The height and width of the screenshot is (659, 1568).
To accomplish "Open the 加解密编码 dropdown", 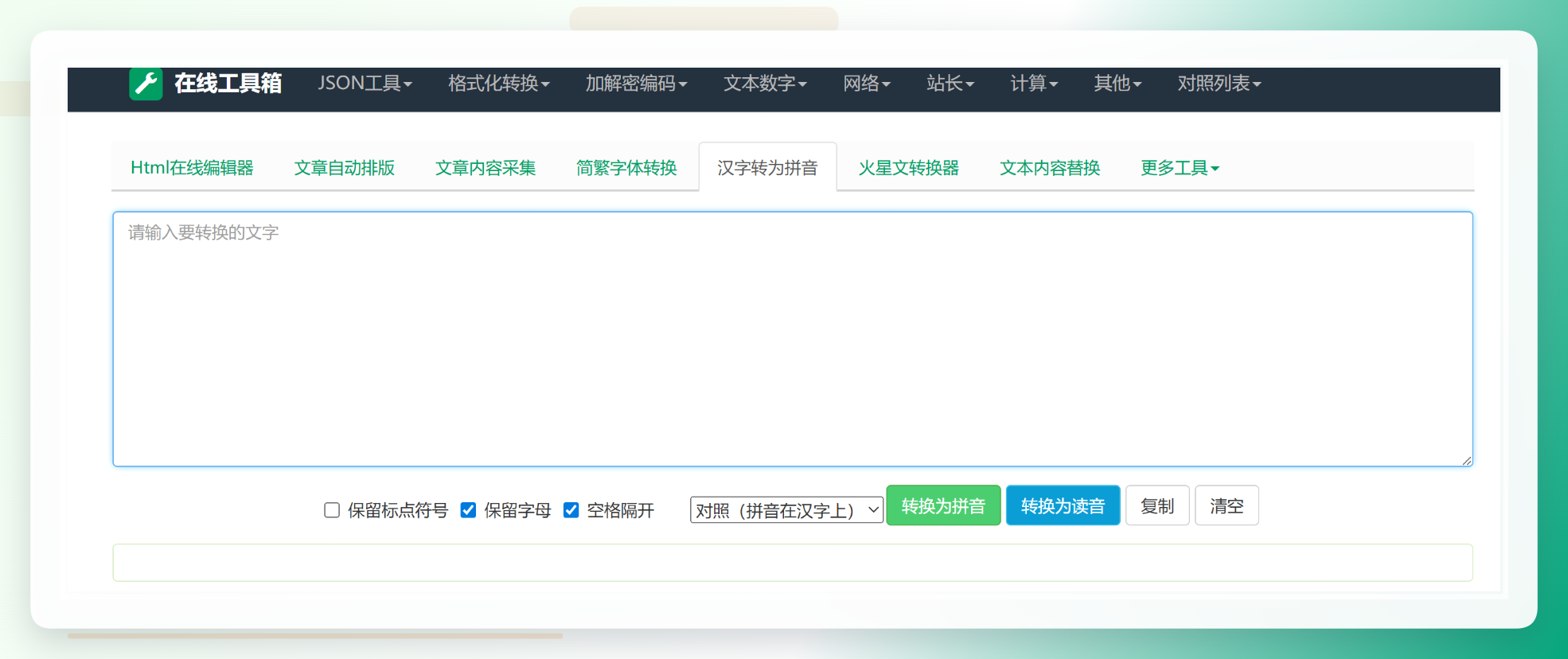I will (x=637, y=83).
